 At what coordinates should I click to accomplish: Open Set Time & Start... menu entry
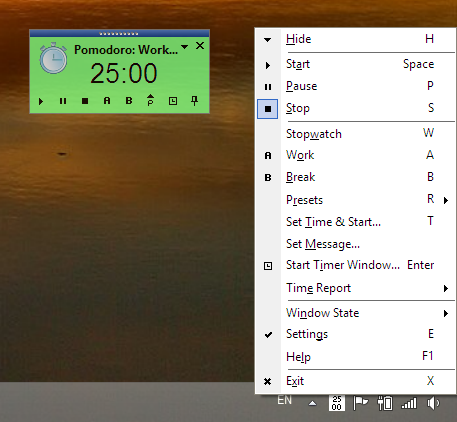coord(356,222)
